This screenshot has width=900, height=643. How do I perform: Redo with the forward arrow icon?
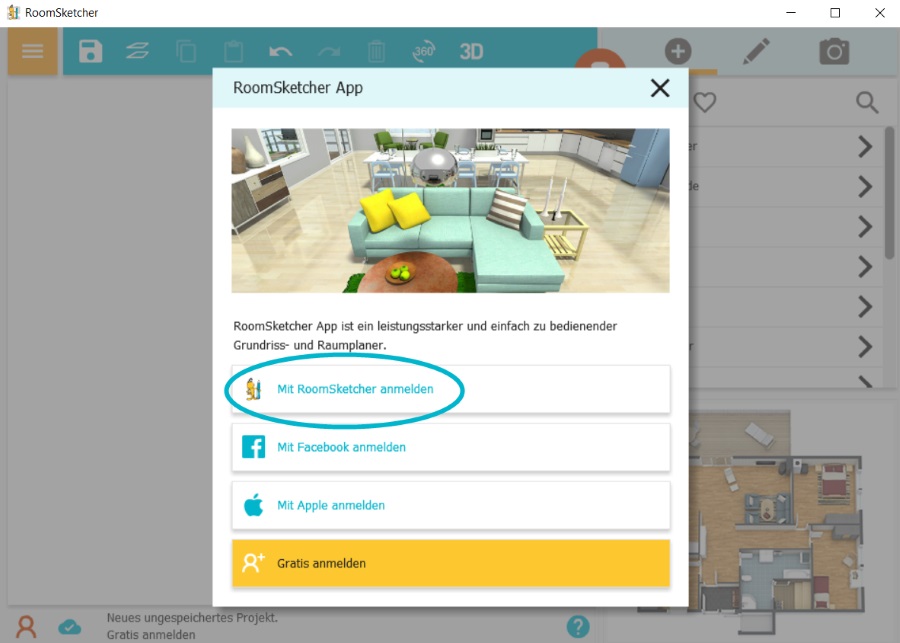click(329, 52)
